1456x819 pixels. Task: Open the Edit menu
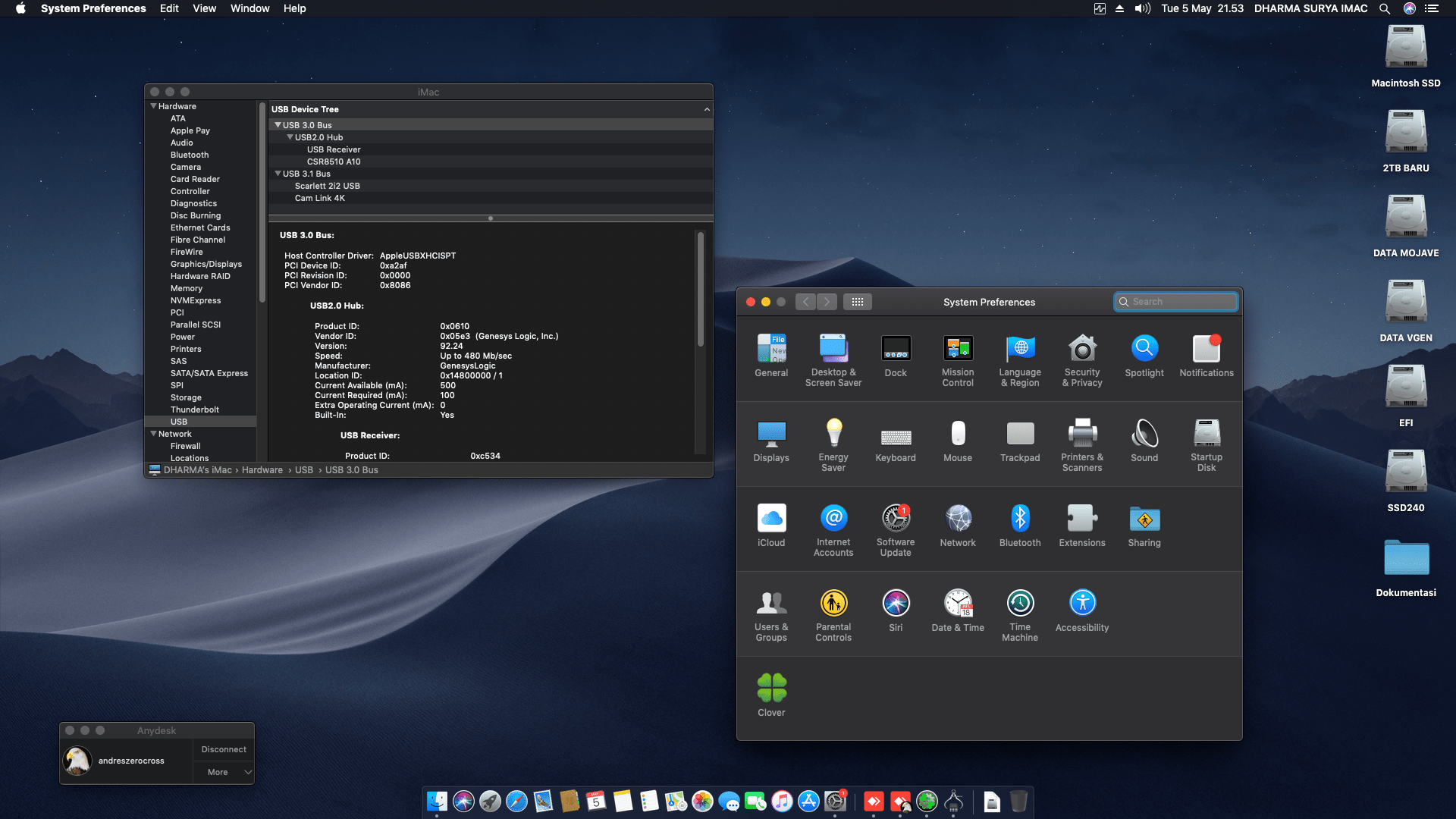pos(169,8)
